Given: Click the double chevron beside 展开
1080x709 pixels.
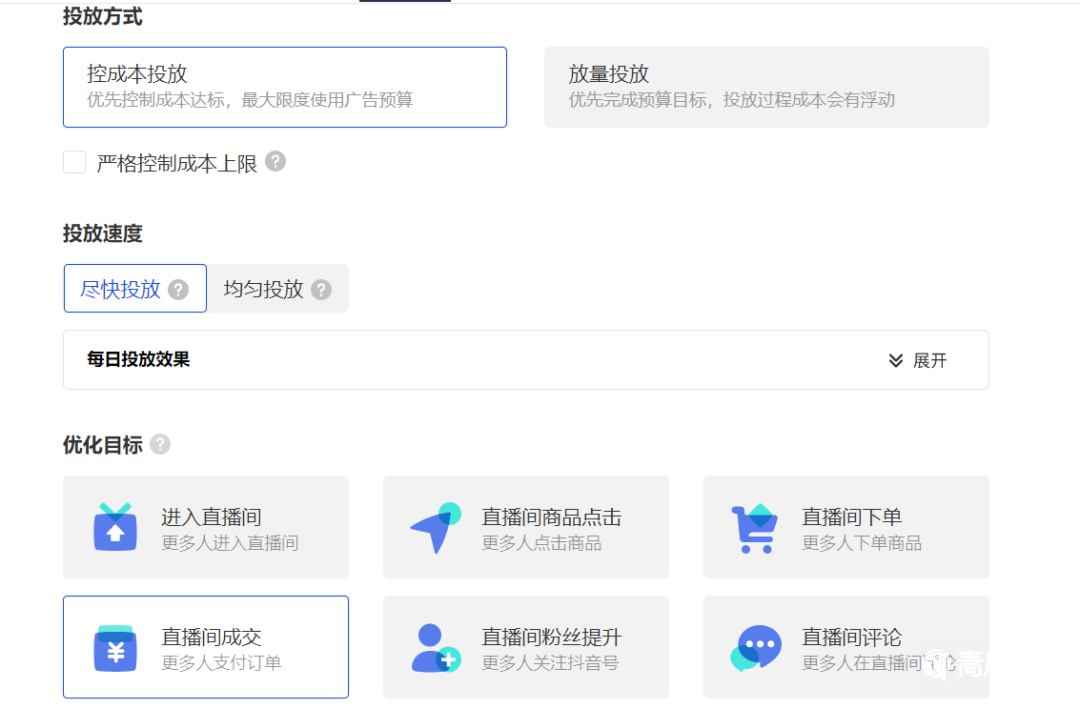Looking at the screenshot, I should tap(896, 361).
